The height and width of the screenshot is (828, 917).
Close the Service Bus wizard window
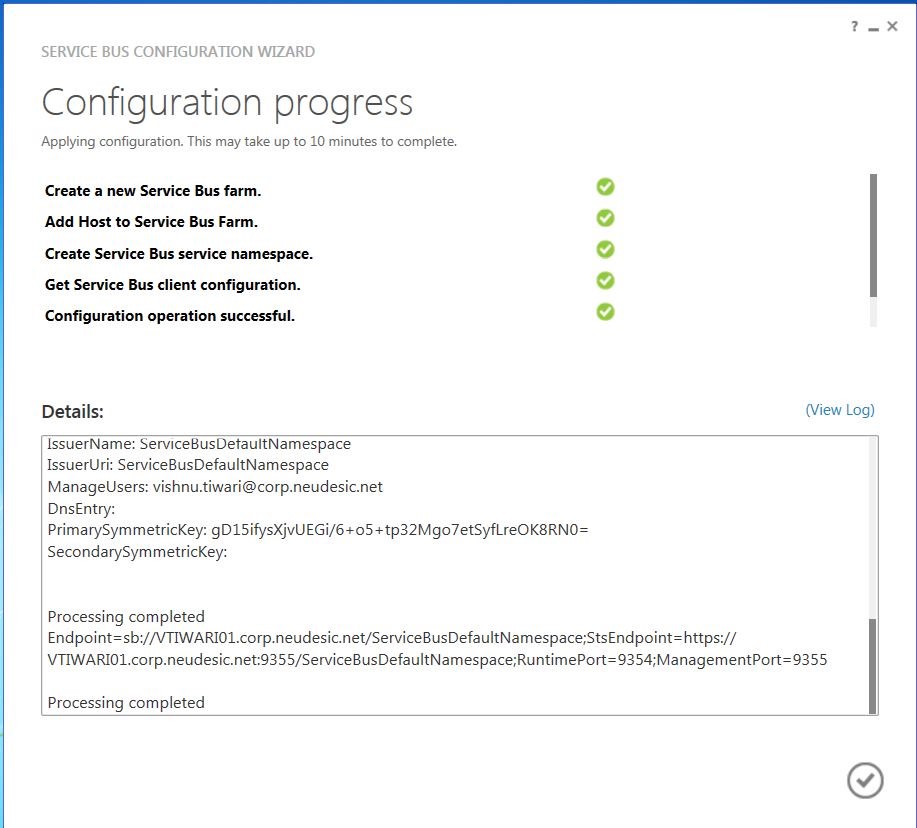tap(892, 26)
